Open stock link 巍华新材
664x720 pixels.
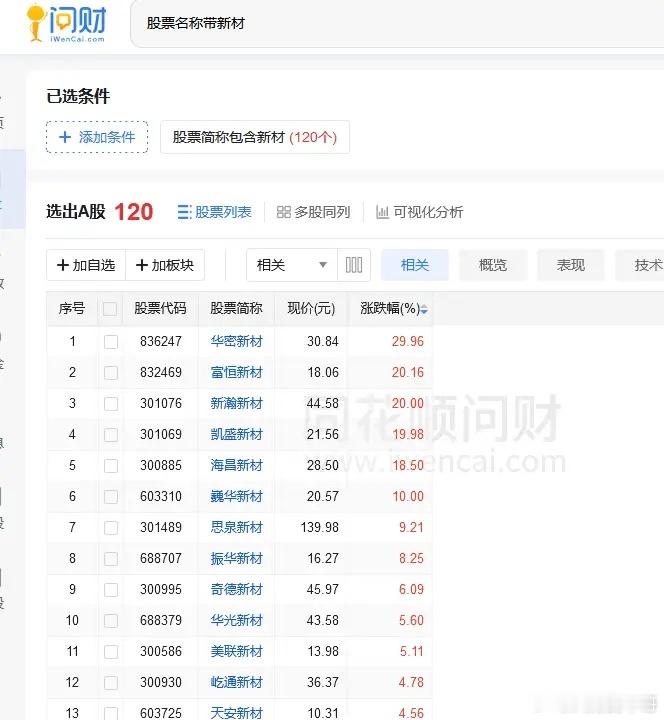click(236, 496)
